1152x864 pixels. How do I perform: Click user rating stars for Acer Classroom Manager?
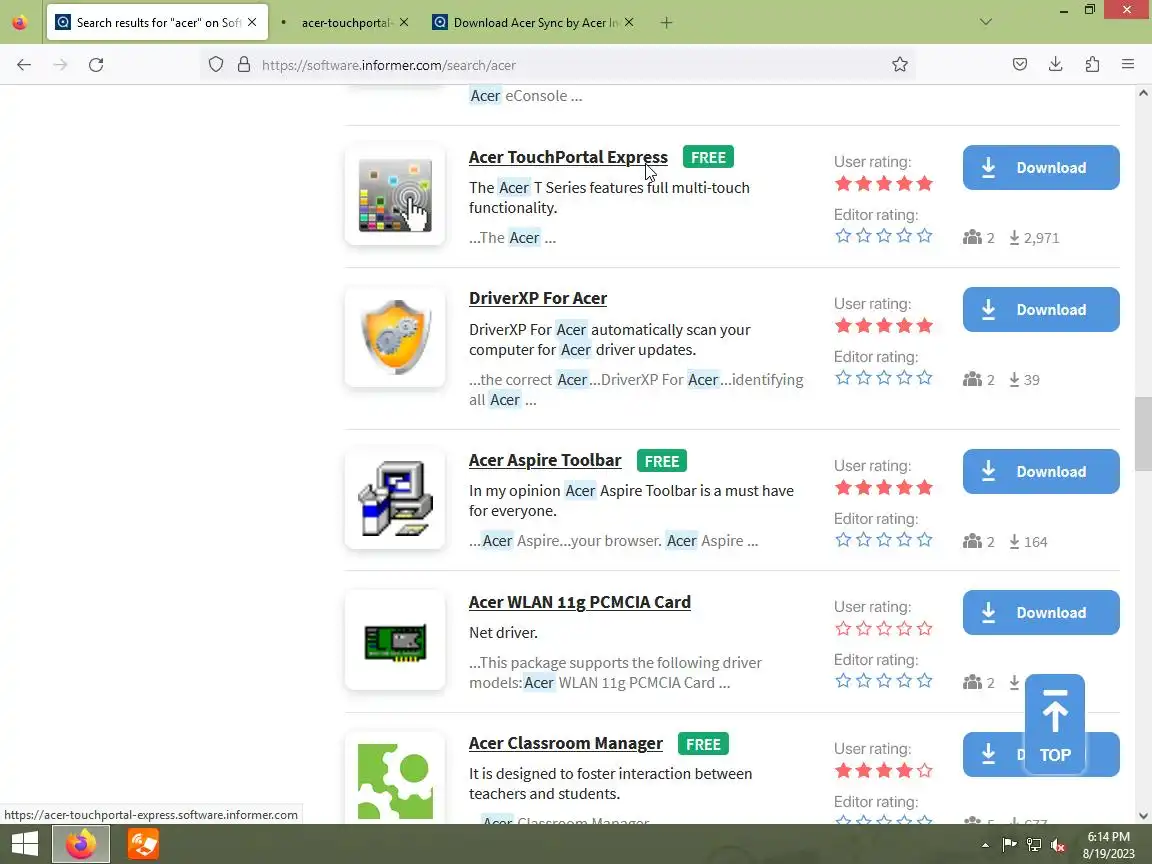tap(884, 771)
